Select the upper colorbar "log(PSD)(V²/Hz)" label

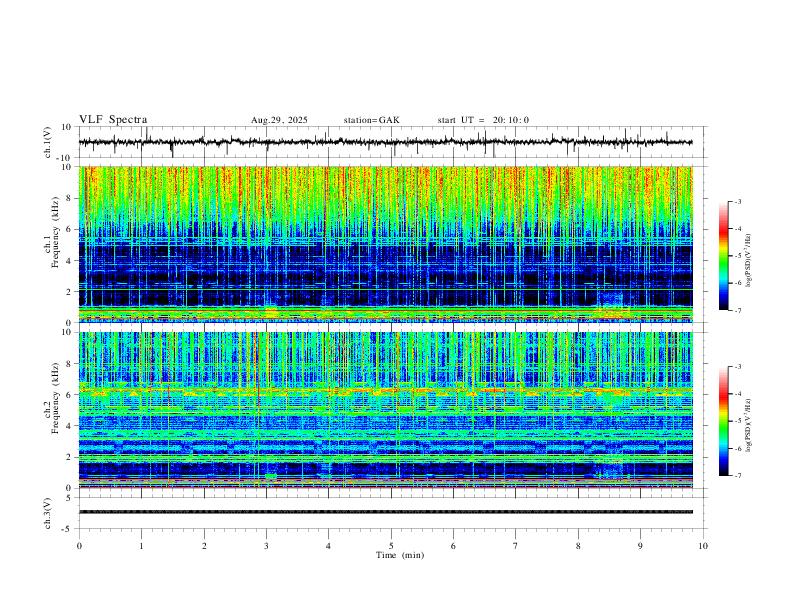[x=749, y=260]
